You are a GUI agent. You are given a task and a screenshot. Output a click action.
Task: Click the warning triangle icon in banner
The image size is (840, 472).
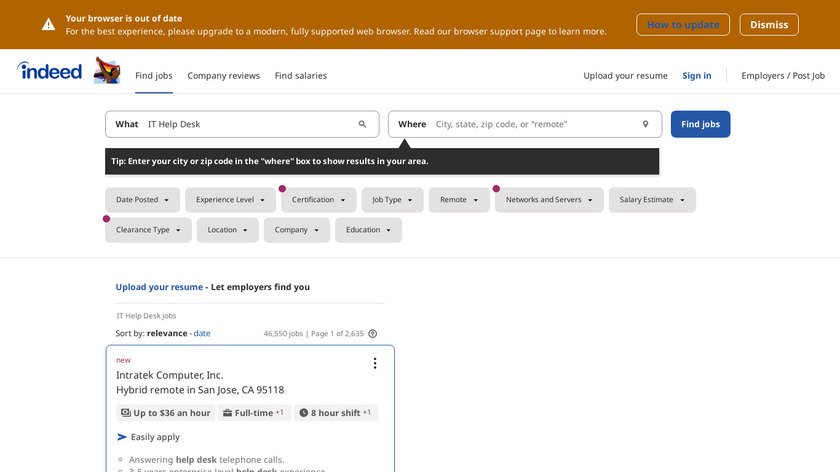49,25
